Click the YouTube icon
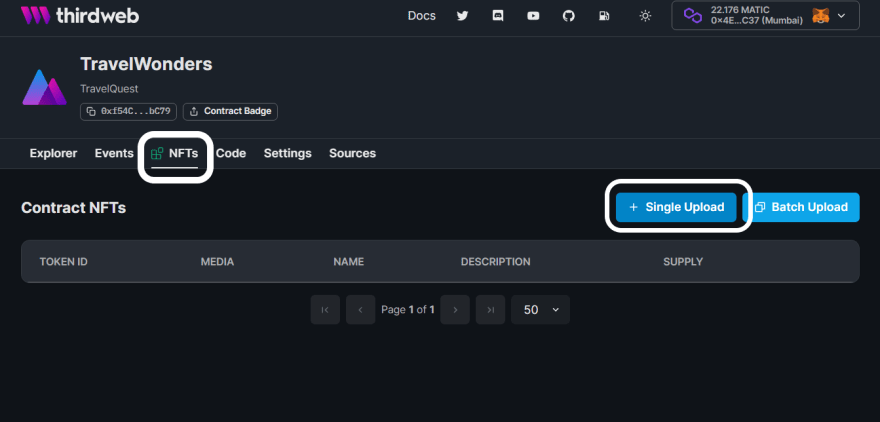 tap(533, 16)
